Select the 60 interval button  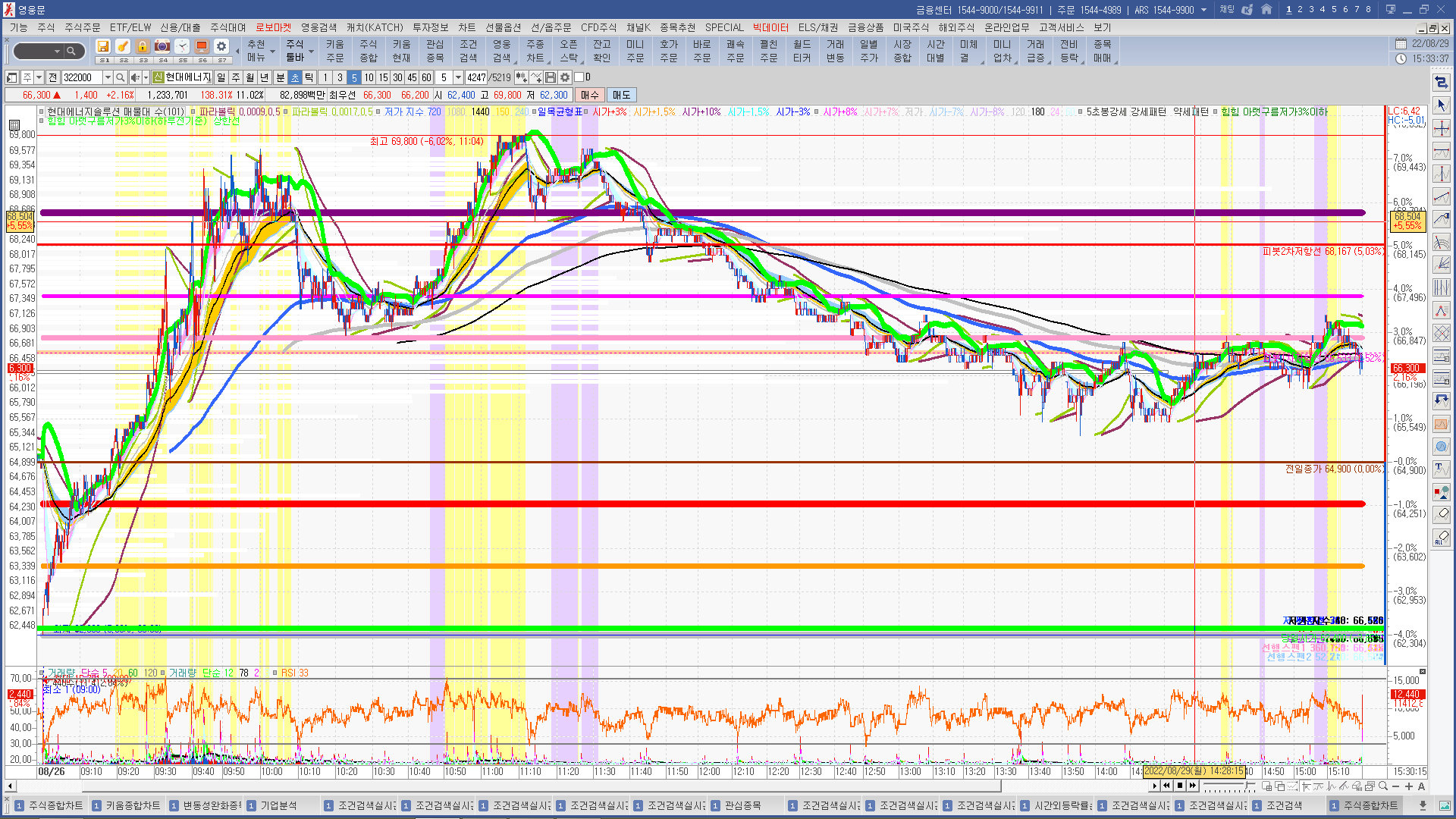click(x=426, y=77)
